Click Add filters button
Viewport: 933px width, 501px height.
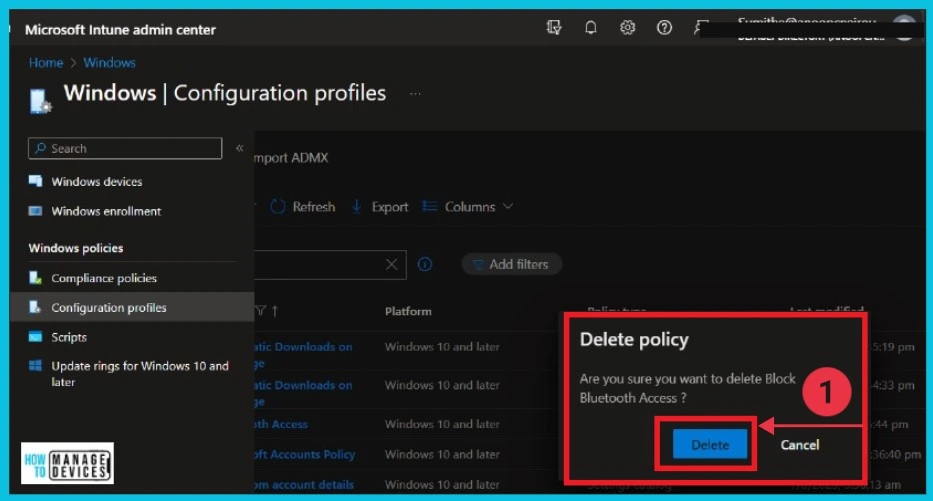click(x=511, y=264)
